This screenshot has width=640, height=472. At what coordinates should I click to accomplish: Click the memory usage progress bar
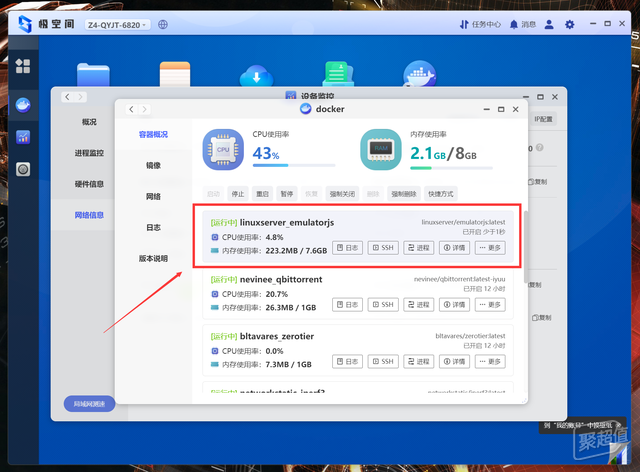[451, 168]
